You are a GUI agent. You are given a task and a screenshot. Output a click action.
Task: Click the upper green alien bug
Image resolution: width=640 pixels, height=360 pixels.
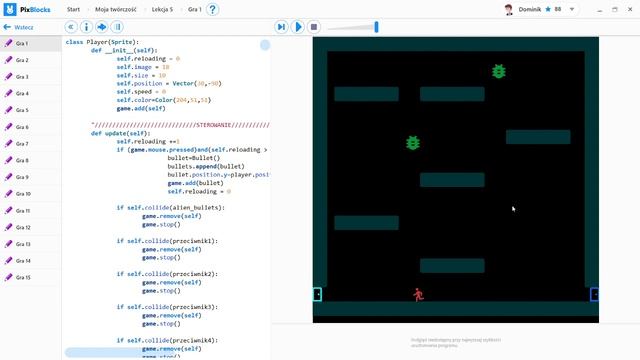(x=498, y=71)
